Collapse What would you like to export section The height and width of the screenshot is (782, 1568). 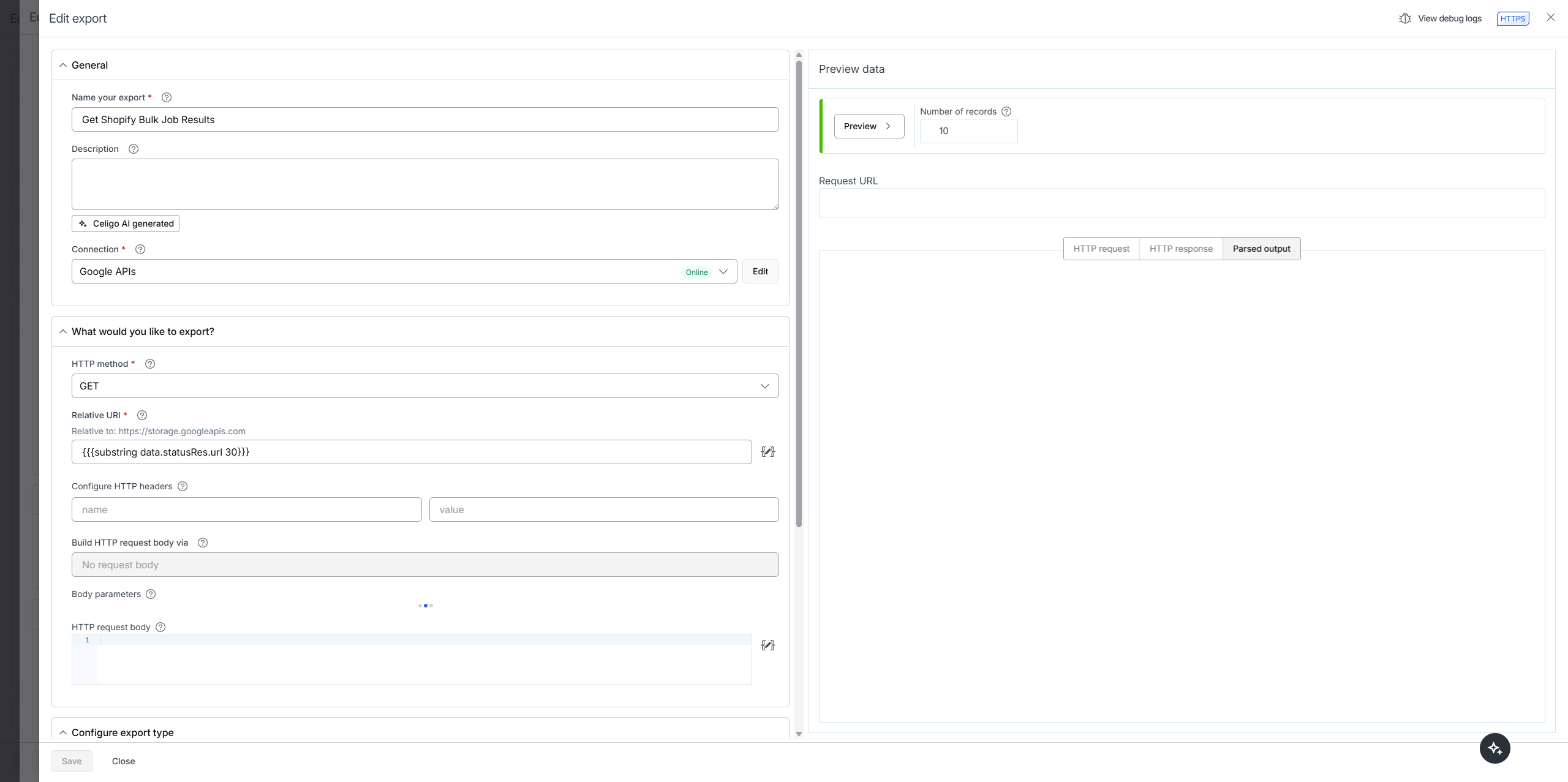coord(63,332)
